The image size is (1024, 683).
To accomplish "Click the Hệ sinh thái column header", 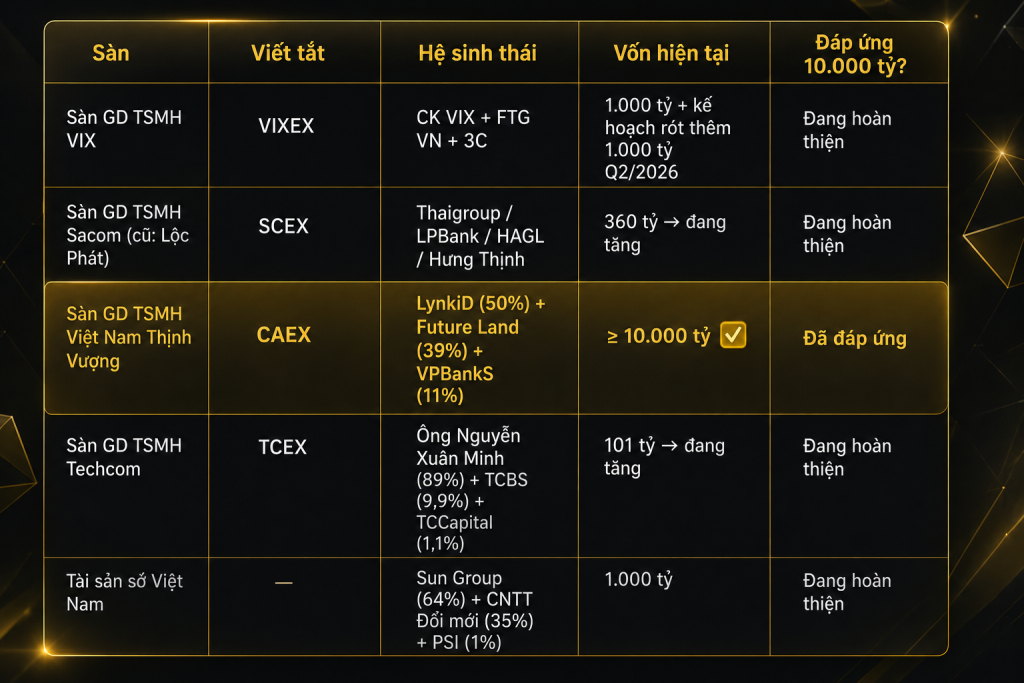I will (x=477, y=53).
